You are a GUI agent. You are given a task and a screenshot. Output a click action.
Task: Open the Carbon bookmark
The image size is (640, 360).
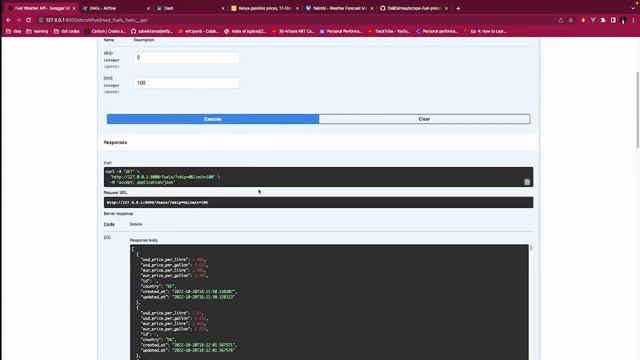point(105,31)
